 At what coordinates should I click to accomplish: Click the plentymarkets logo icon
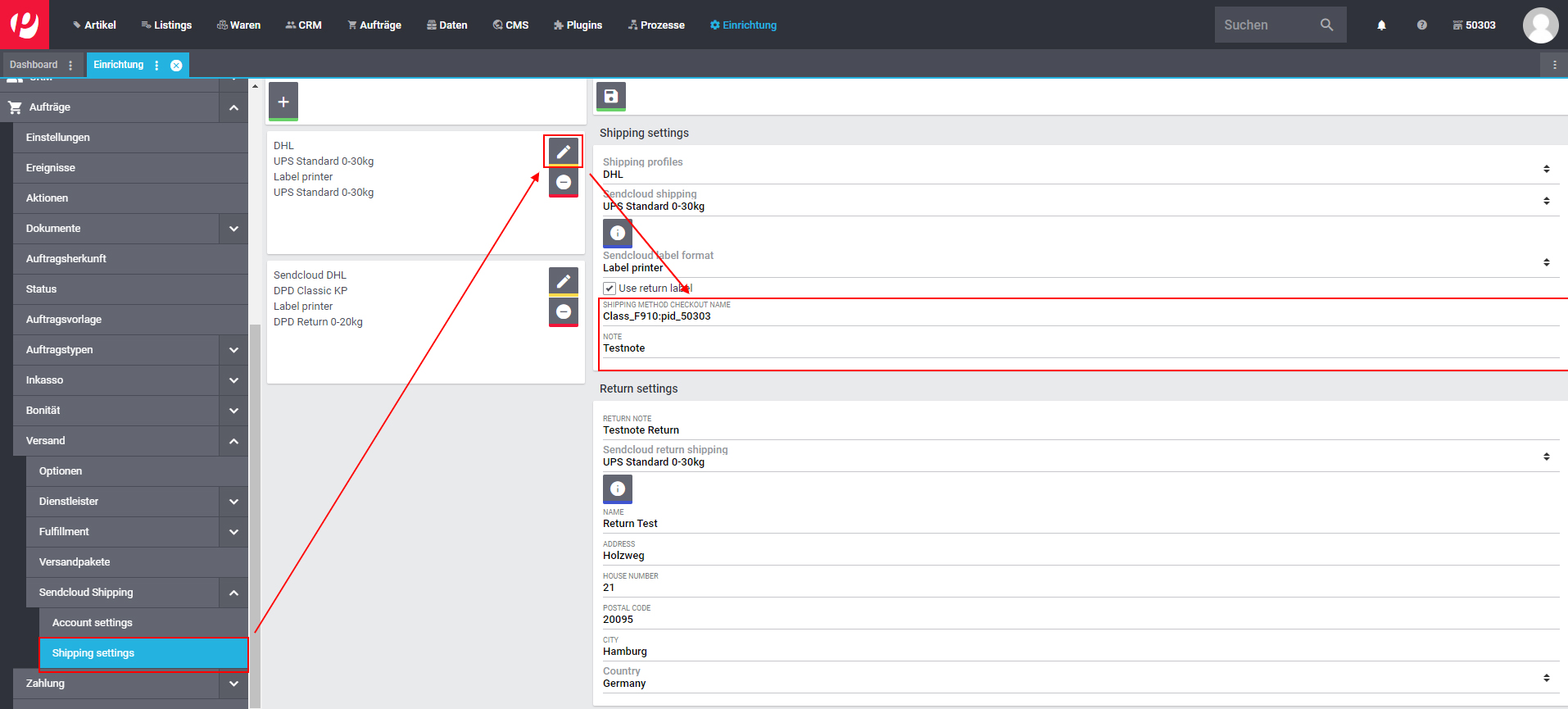(25, 25)
